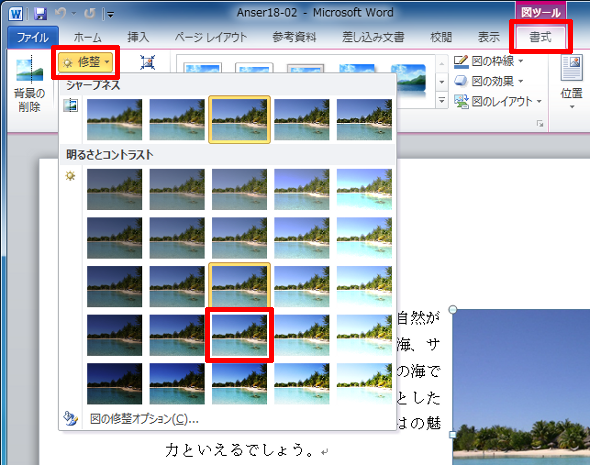The image size is (590, 465).
Task: Click the Redo icon
Action: (x=90, y=14)
